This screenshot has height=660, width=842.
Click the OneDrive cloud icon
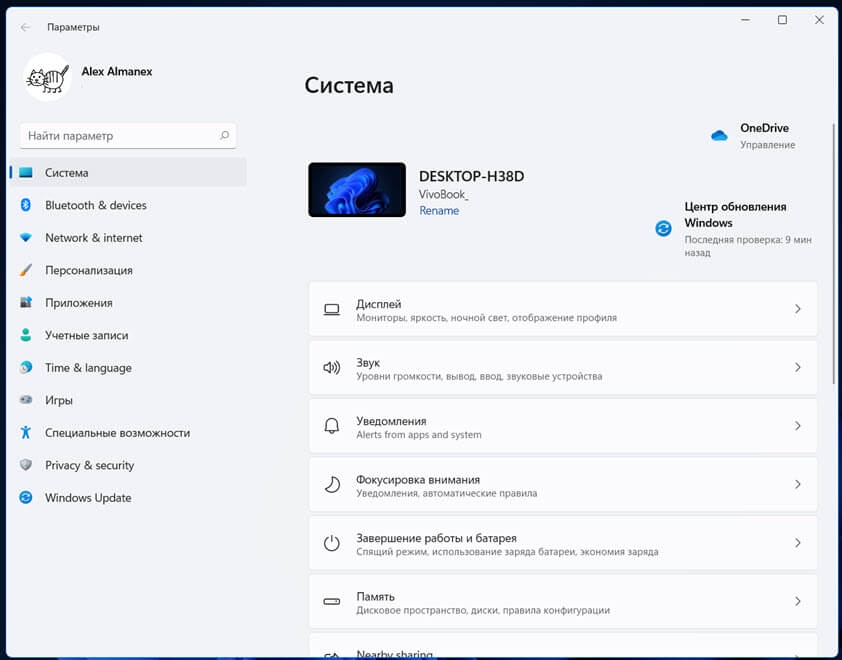pos(719,135)
